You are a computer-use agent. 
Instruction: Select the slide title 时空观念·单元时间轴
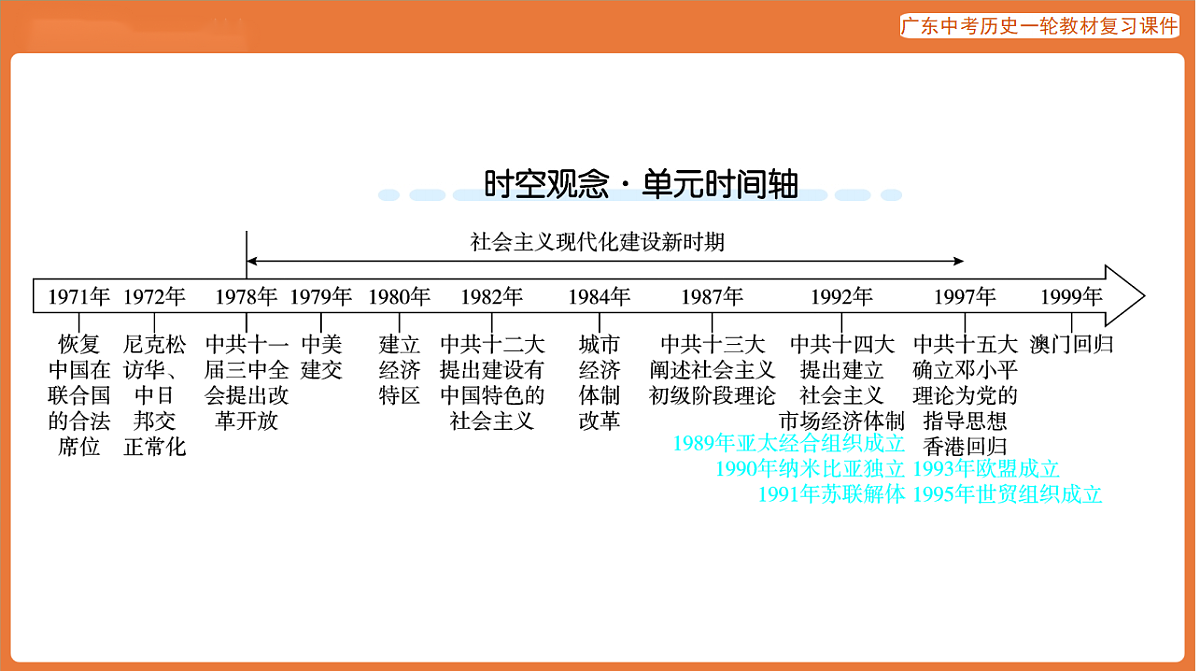640,183
